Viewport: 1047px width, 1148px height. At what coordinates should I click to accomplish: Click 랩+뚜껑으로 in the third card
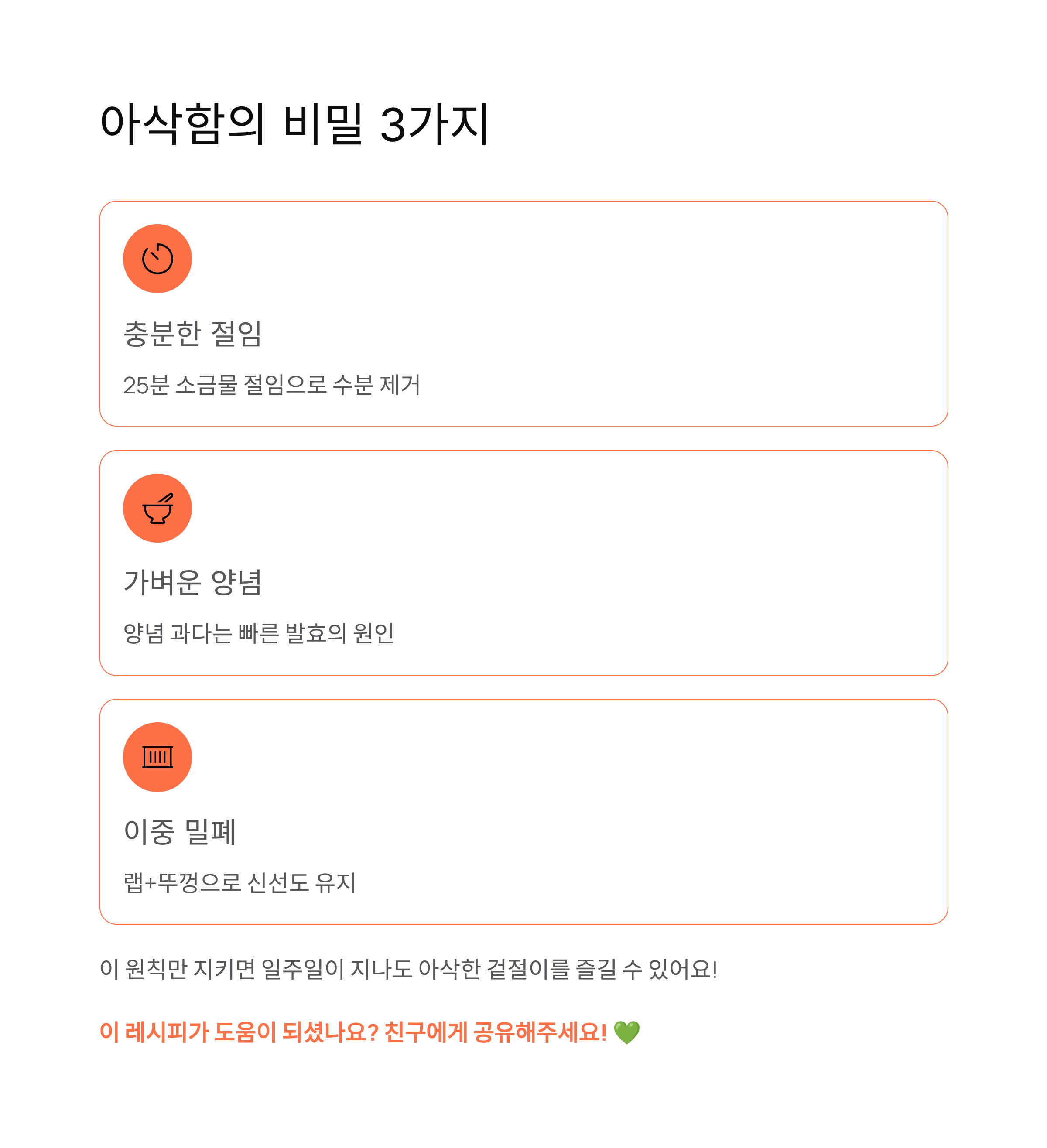182,883
